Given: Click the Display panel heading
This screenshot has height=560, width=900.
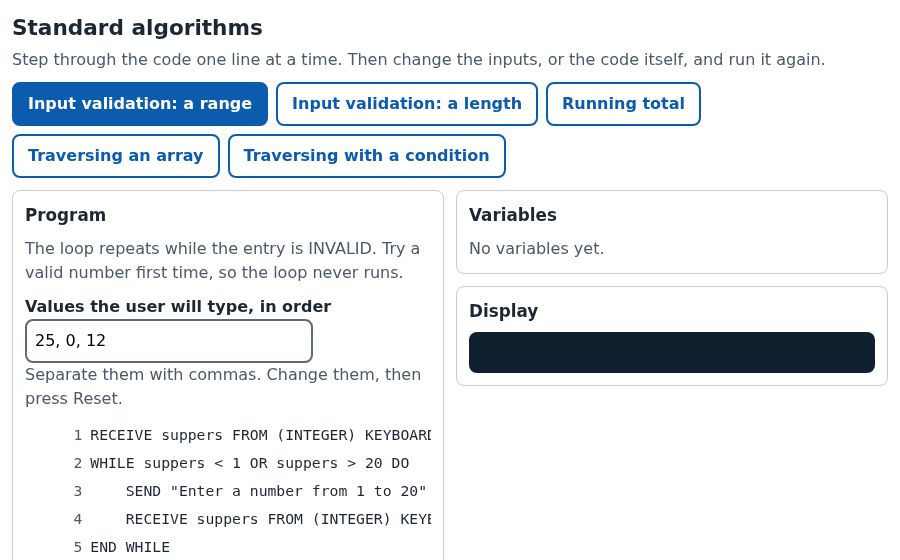Looking at the screenshot, I should click(x=503, y=311).
